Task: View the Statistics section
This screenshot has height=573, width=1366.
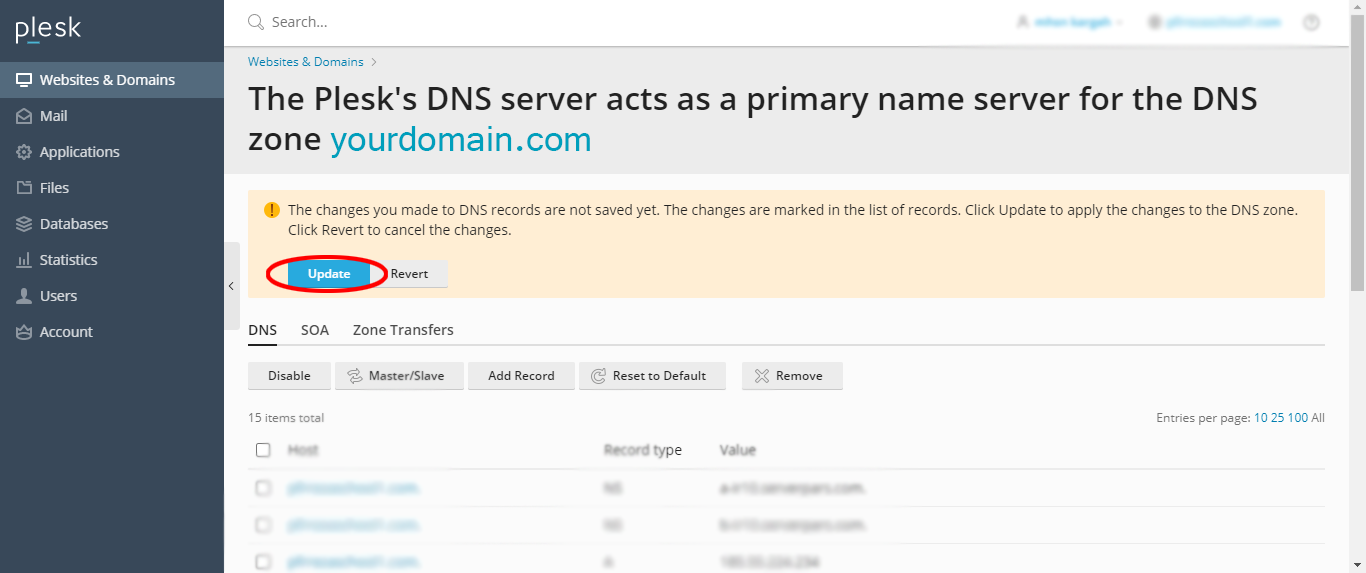Action: coord(112,260)
